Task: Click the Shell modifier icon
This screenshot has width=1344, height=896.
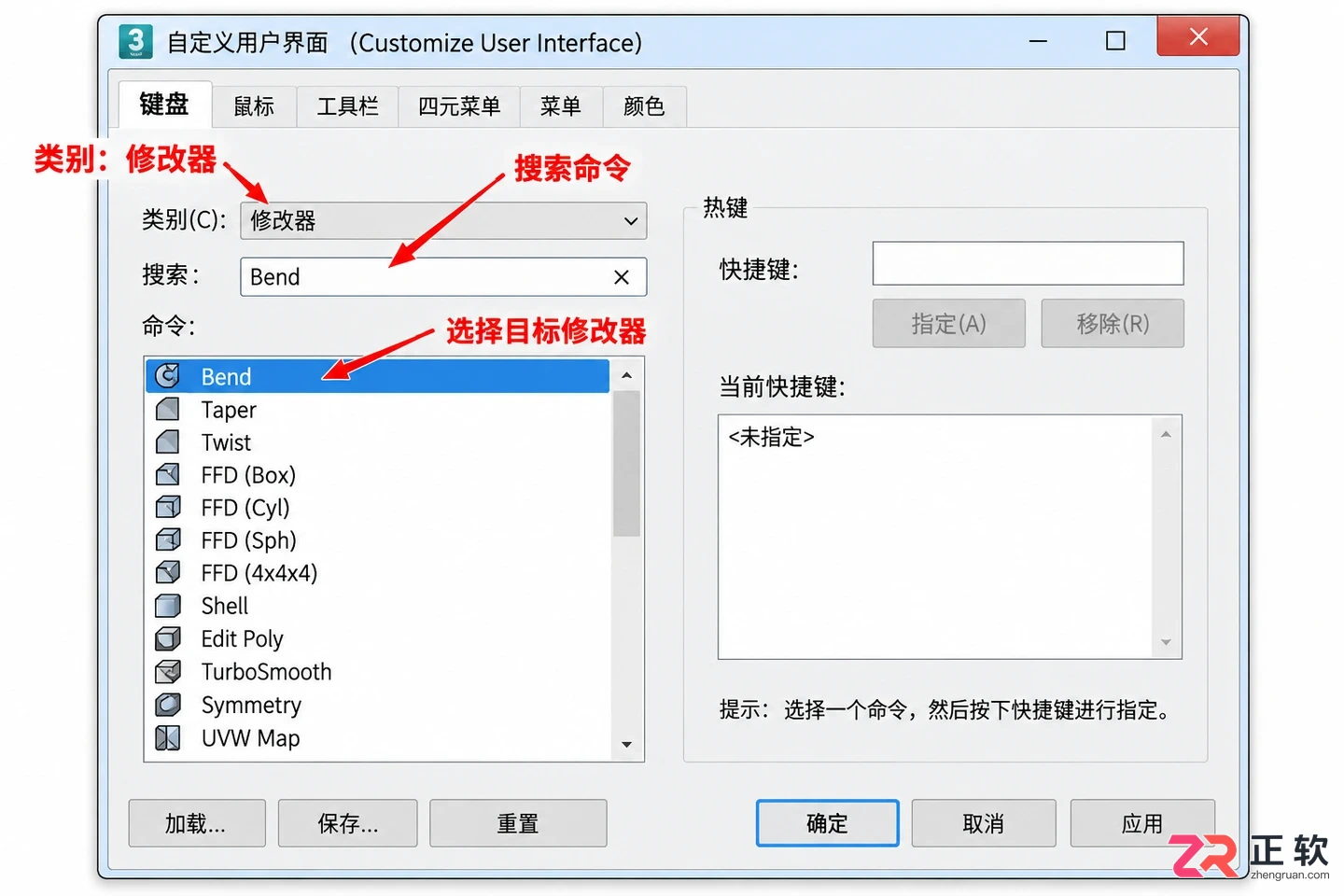Action: coord(167,606)
